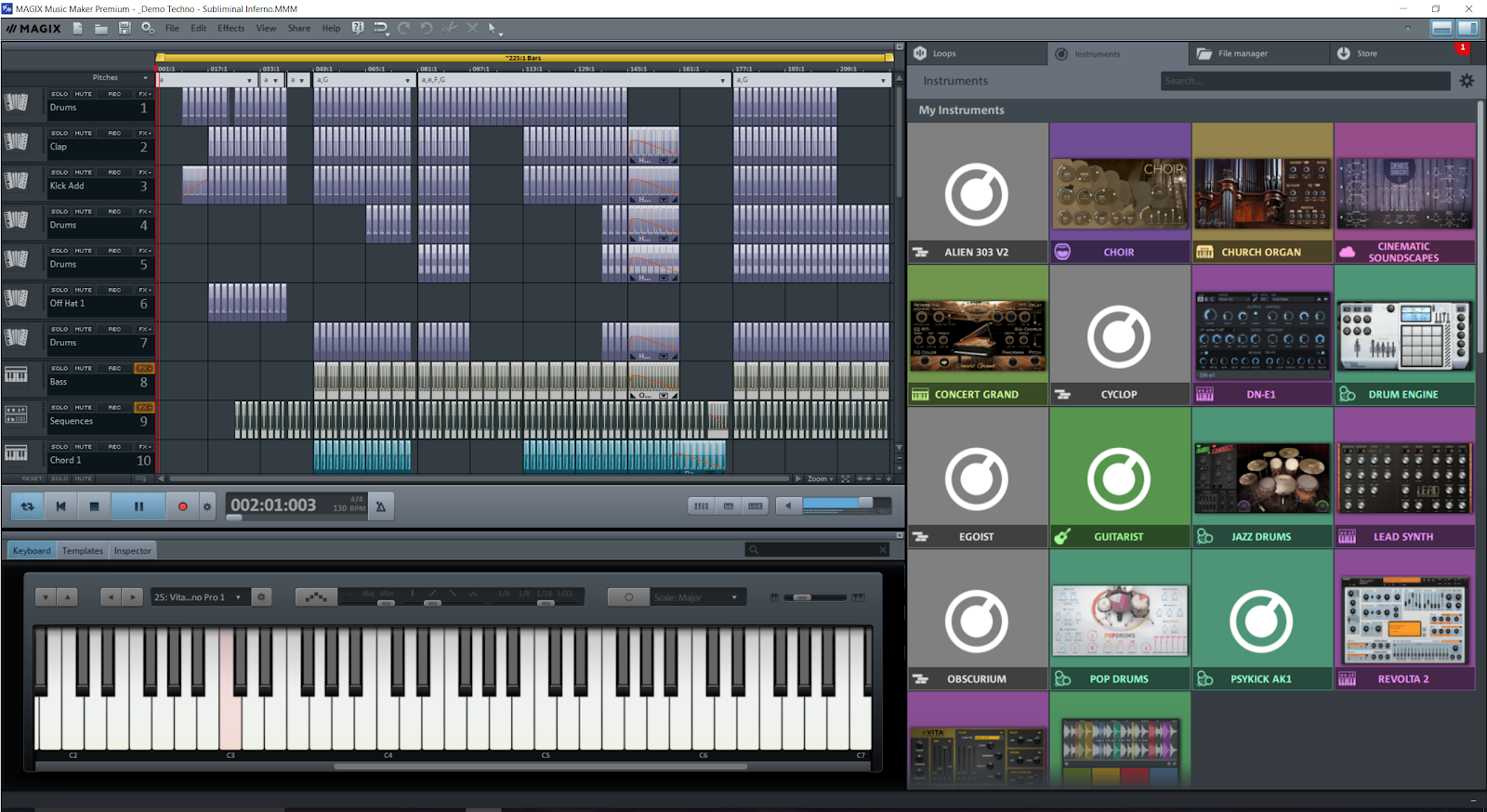Viewport: 1487px width, 812px height.
Task: Toggle loop playback mode in transport
Action: coord(27,506)
